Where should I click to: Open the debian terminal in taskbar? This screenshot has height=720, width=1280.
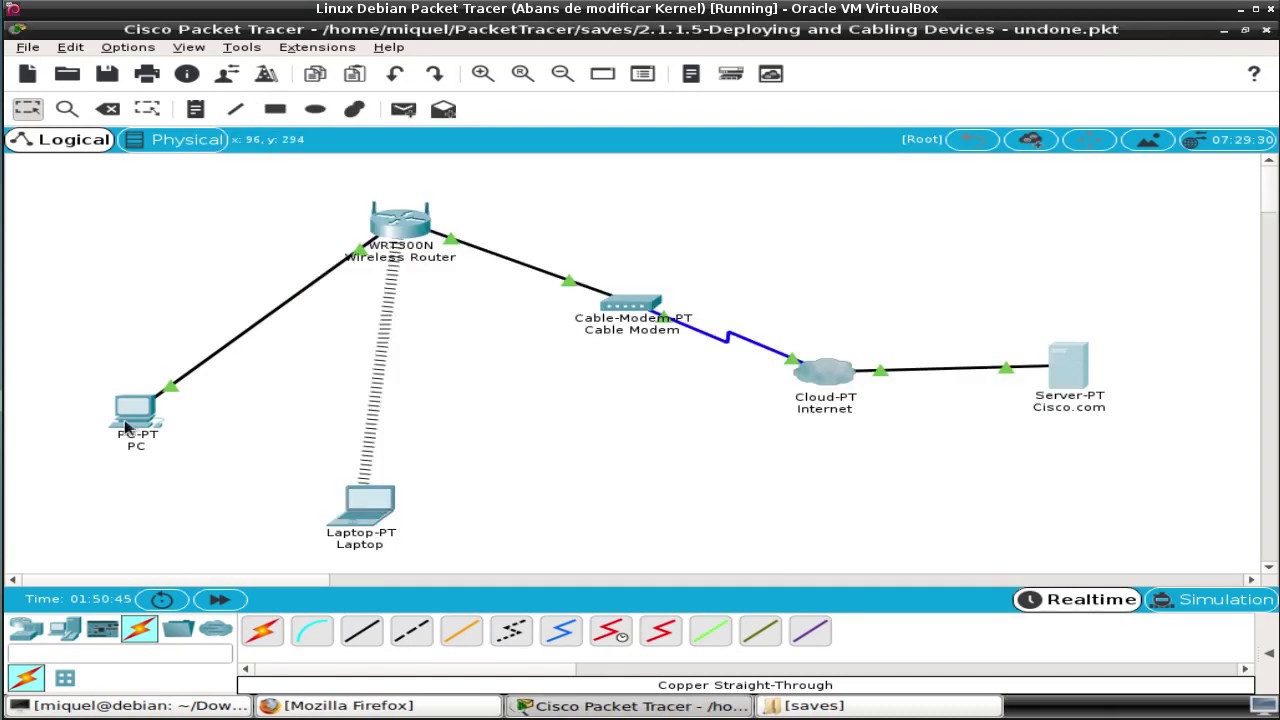pos(128,706)
